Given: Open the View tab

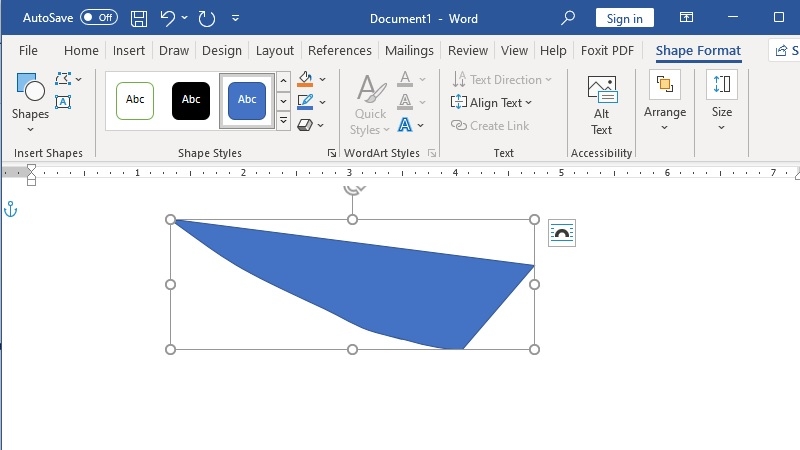Looking at the screenshot, I should pyautogui.click(x=514, y=51).
